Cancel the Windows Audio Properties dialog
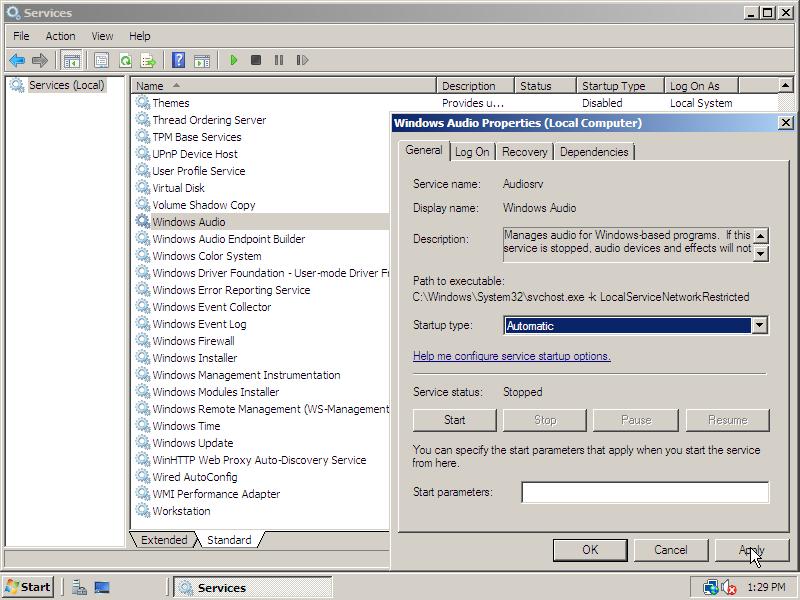Image resolution: width=800 pixels, height=600 pixels. point(671,550)
